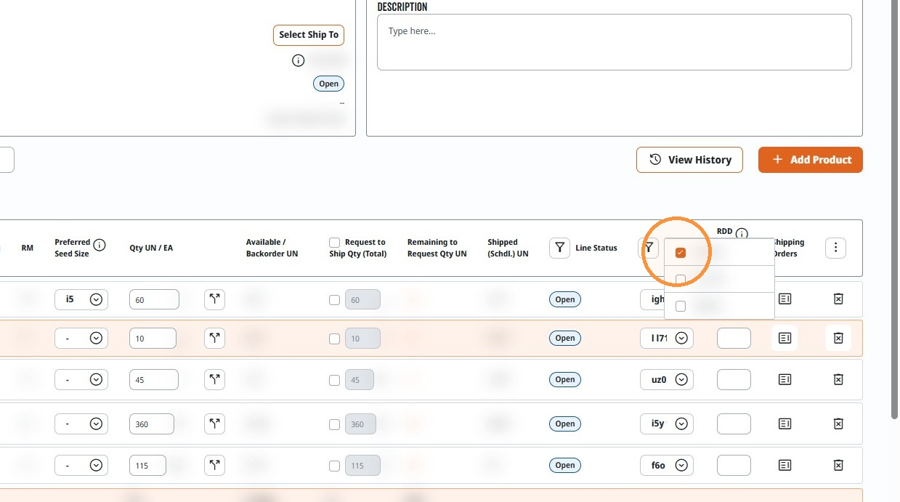Click the Line Status filter funnel icon
The image size is (900, 502).
559,248
